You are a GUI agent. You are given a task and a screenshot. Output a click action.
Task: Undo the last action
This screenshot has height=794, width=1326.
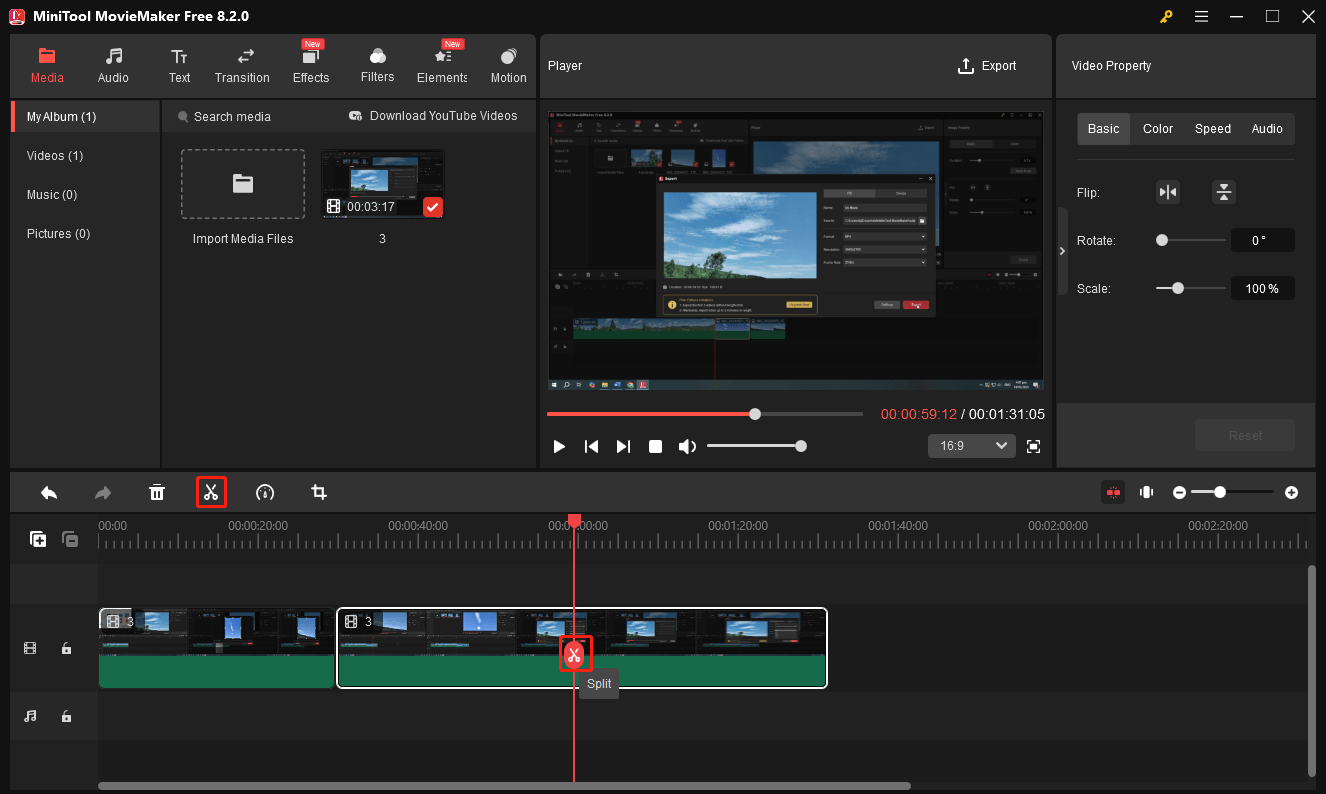pyautogui.click(x=49, y=492)
